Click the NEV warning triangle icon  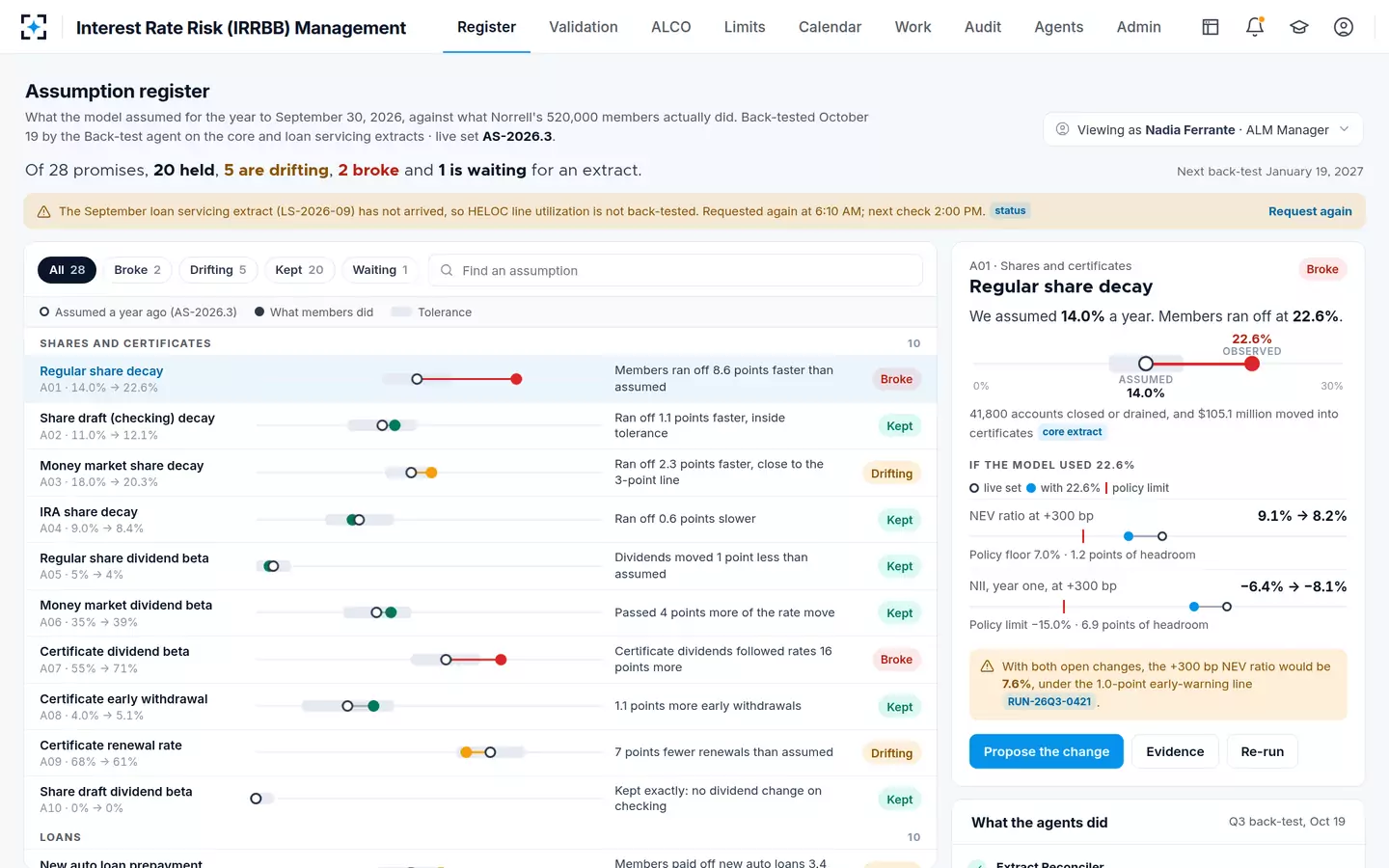pyautogui.click(x=987, y=666)
